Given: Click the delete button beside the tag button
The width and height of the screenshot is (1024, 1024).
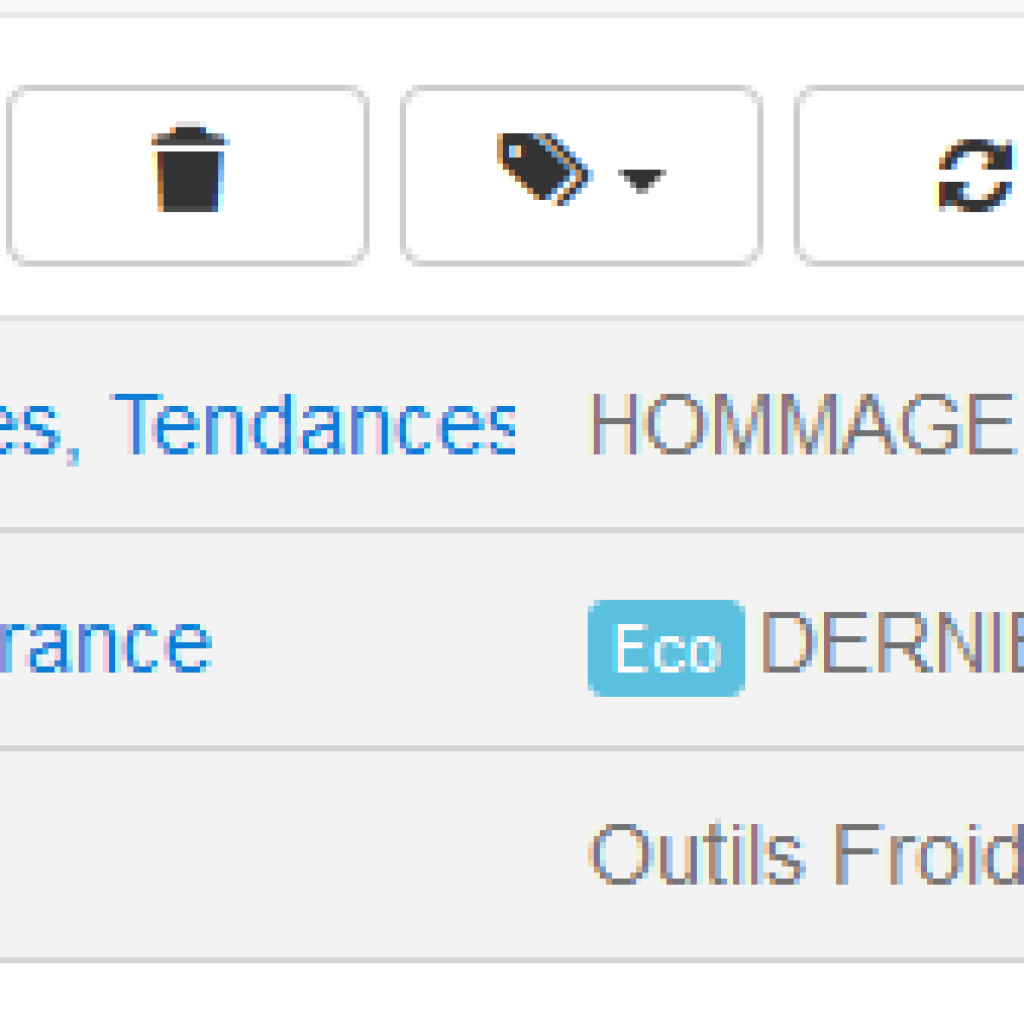Looking at the screenshot, I should [188, 175].
